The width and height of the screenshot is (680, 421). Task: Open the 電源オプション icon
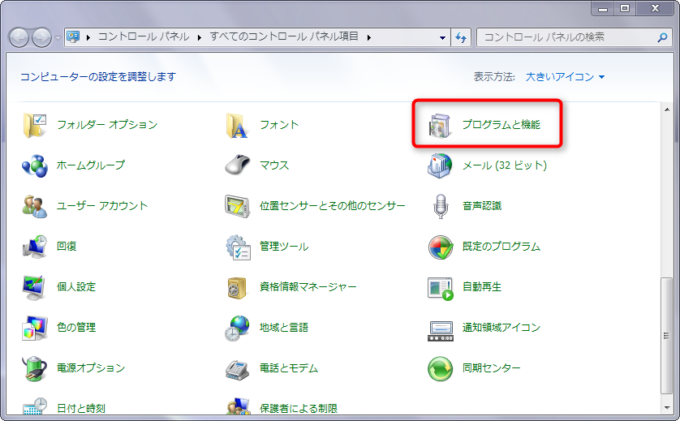click(x=35, y=368)
